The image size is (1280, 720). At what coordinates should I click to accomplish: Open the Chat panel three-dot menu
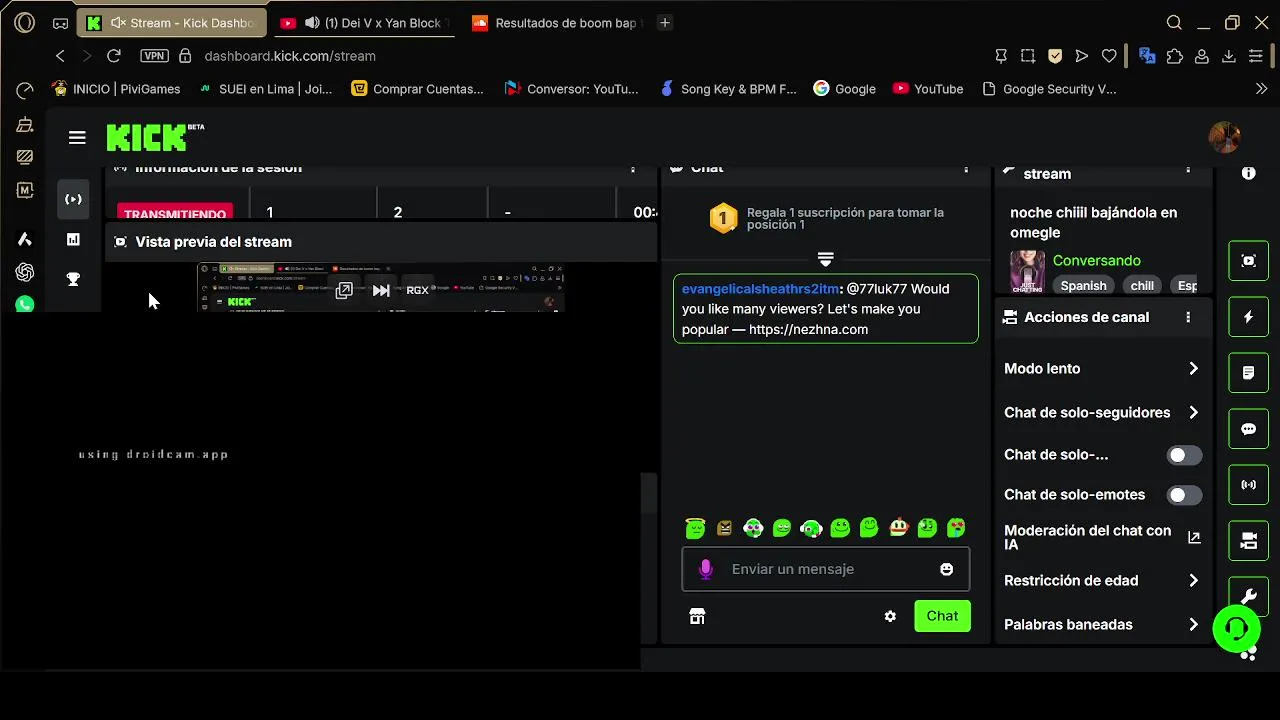tap(966, 169)
